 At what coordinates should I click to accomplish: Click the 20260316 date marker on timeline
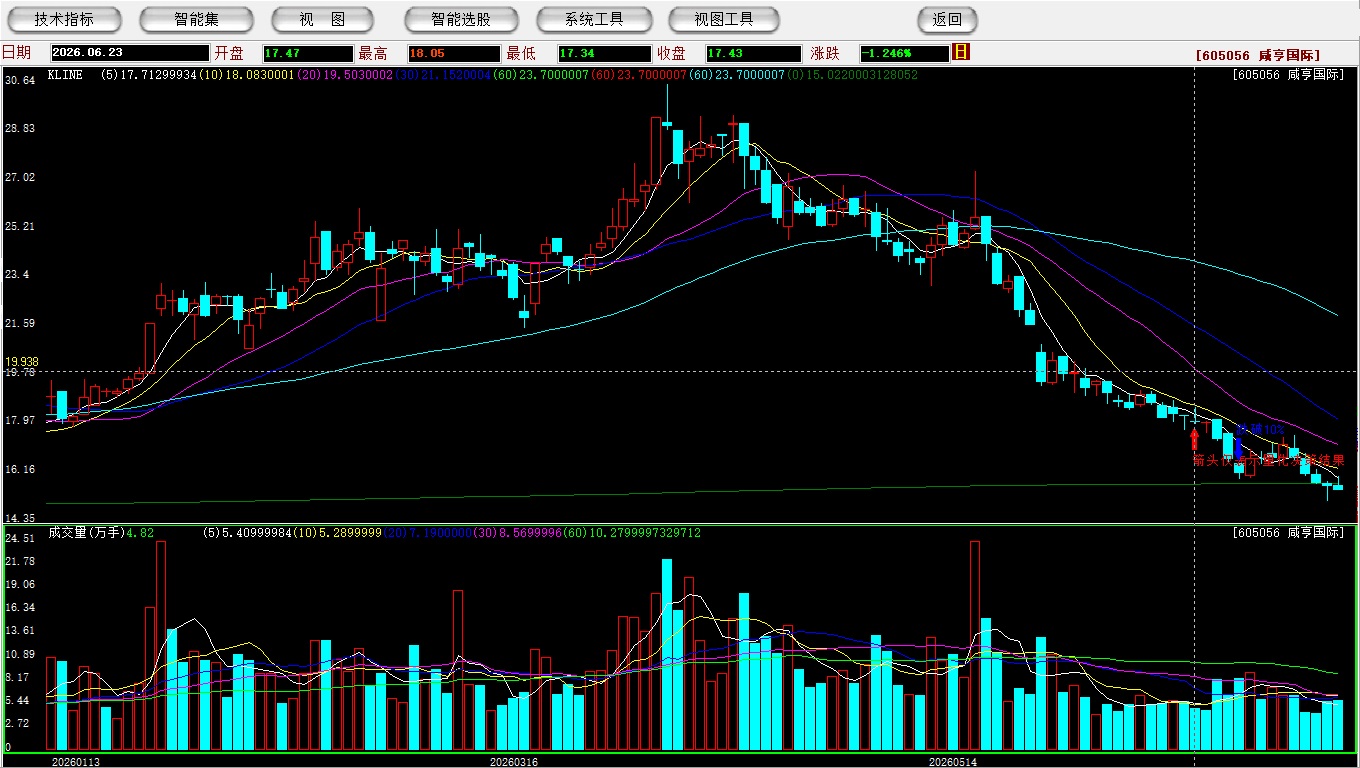[x=513, y=761]
